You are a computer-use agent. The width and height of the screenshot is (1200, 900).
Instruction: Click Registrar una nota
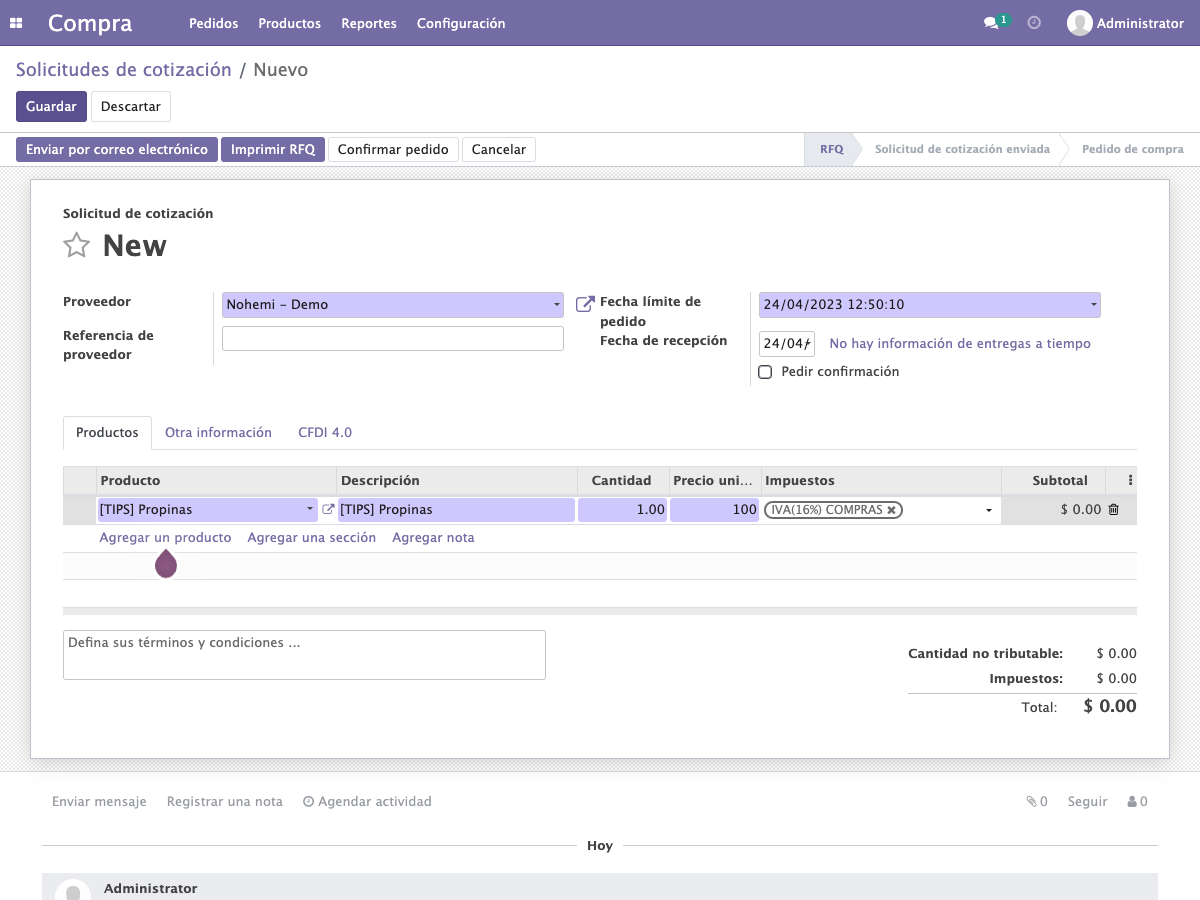coord(225,802)
